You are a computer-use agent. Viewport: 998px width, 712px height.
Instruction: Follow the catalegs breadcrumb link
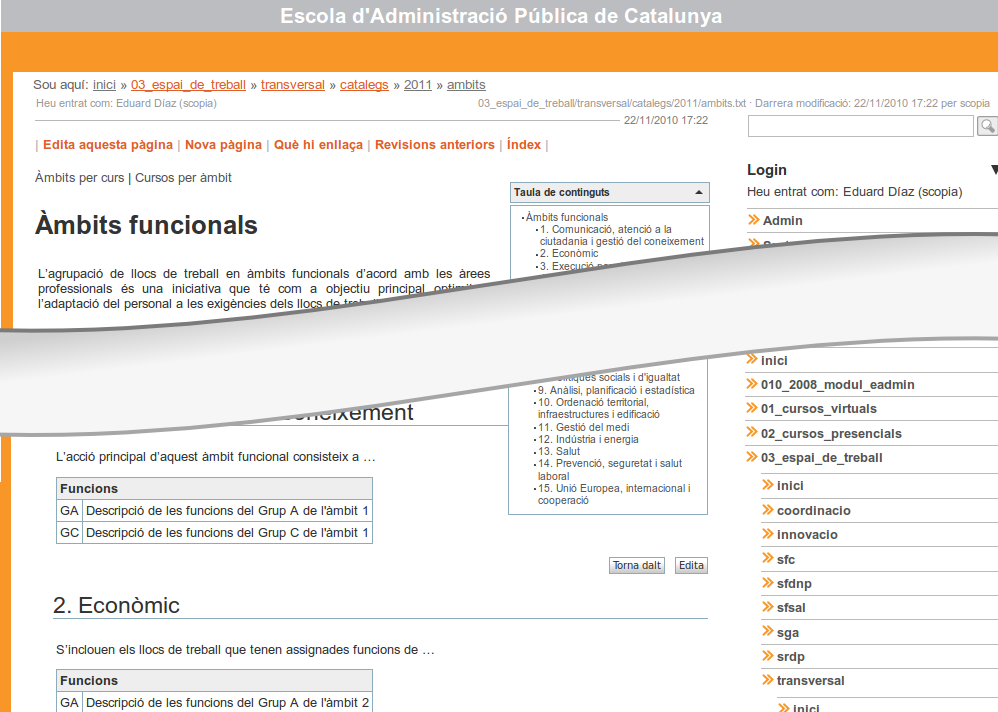[x=364, y=85]
